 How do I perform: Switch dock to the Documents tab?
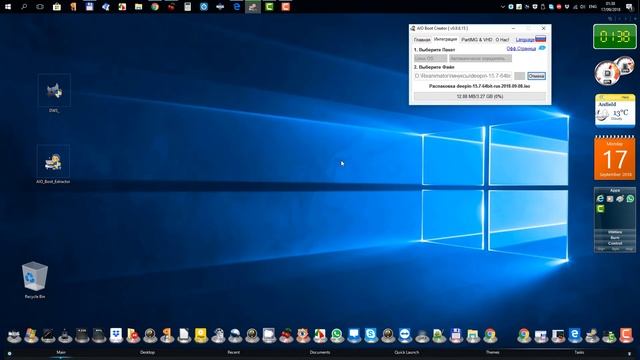(320, 352)
